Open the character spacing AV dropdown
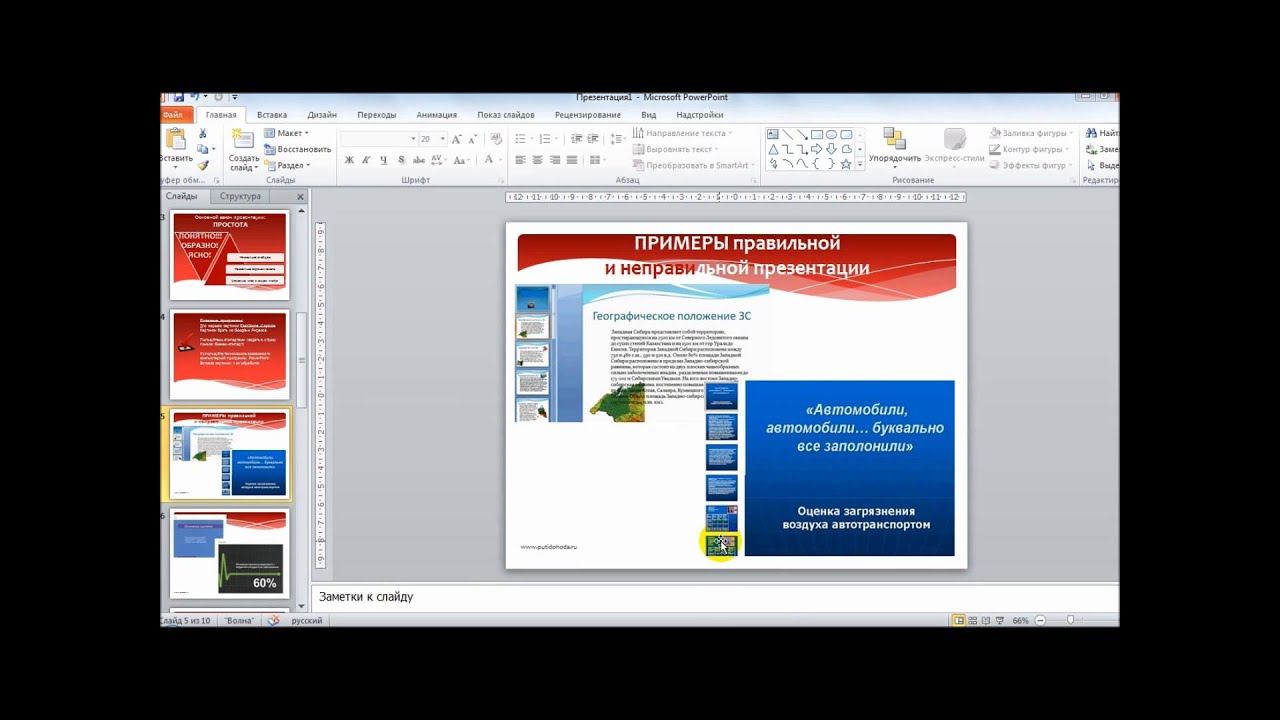The image size is (1280, 720). [x=439, y=160]
